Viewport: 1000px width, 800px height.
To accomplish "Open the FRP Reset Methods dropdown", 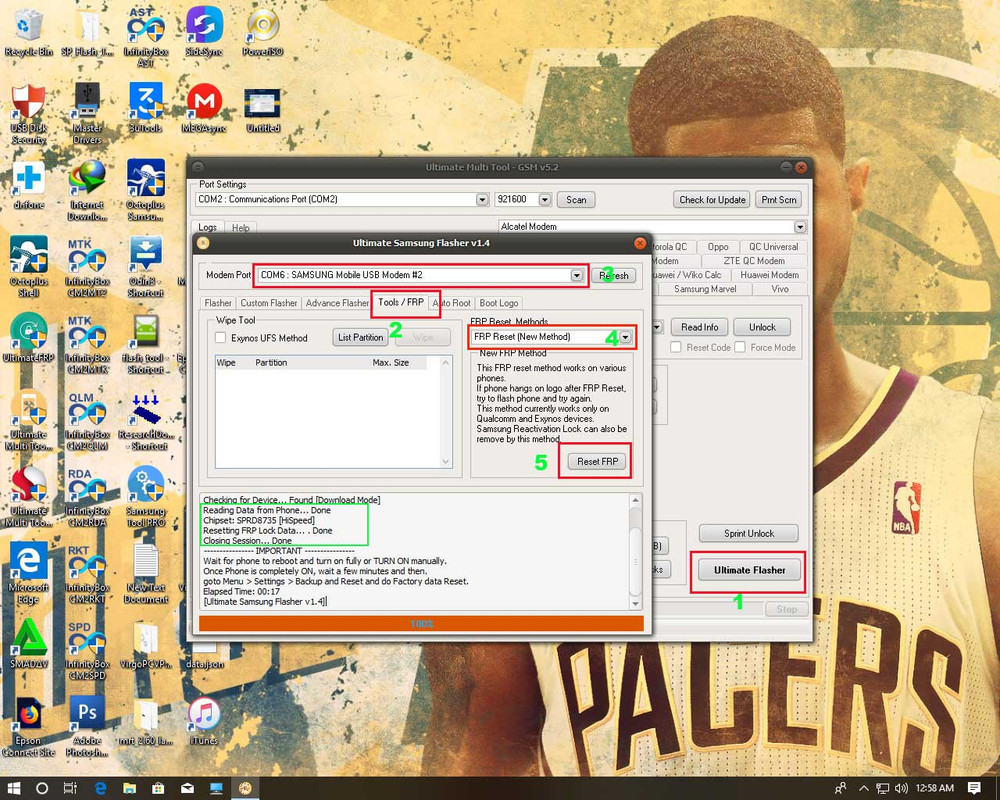I will [626, 337].
